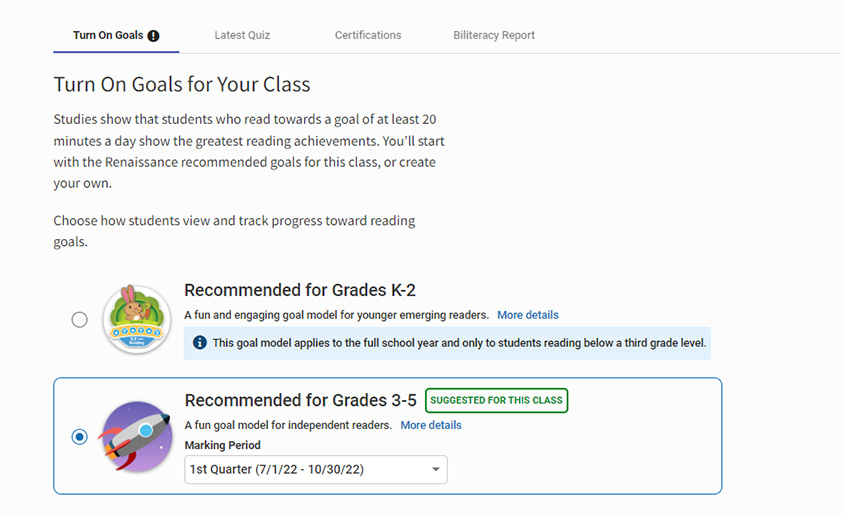Click the Turn On Goals for Your Class heading
Viewport: 843px width, 517px height.
[x=182, y=84]
